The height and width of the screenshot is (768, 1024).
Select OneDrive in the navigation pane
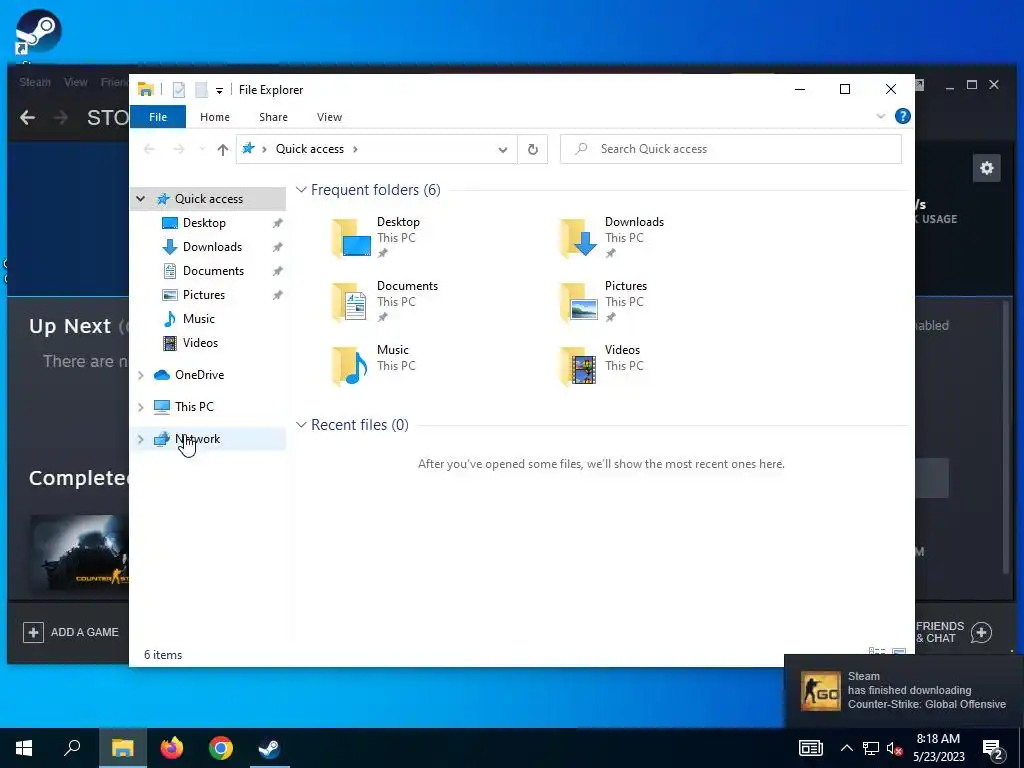click(199, 375)
